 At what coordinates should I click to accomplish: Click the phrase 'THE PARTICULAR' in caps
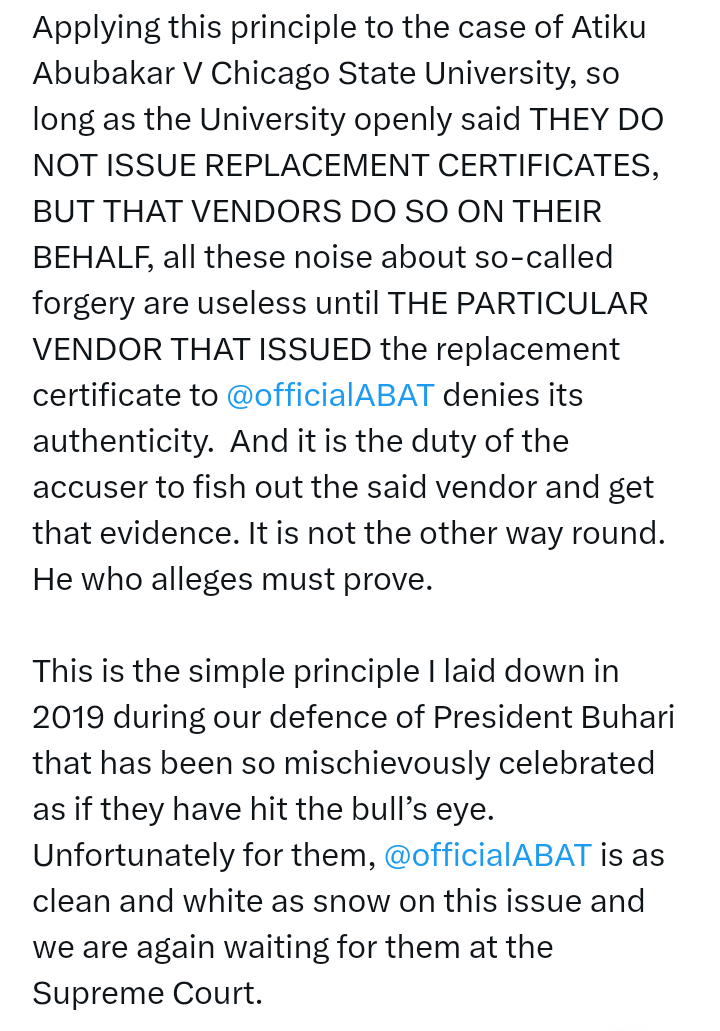click(x=518, y=303)
